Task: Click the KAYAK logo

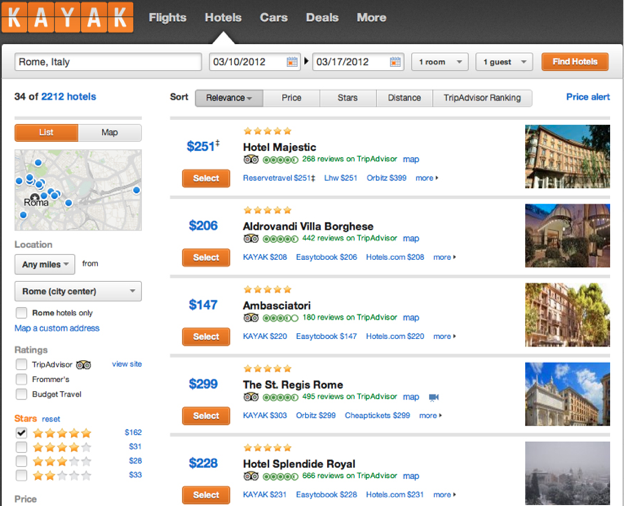Action: pos(67,17)
